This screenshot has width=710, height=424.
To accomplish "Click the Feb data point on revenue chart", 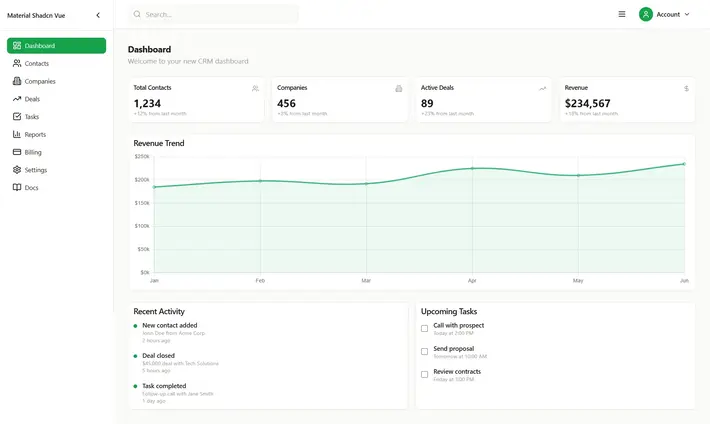I will (260, 181).
